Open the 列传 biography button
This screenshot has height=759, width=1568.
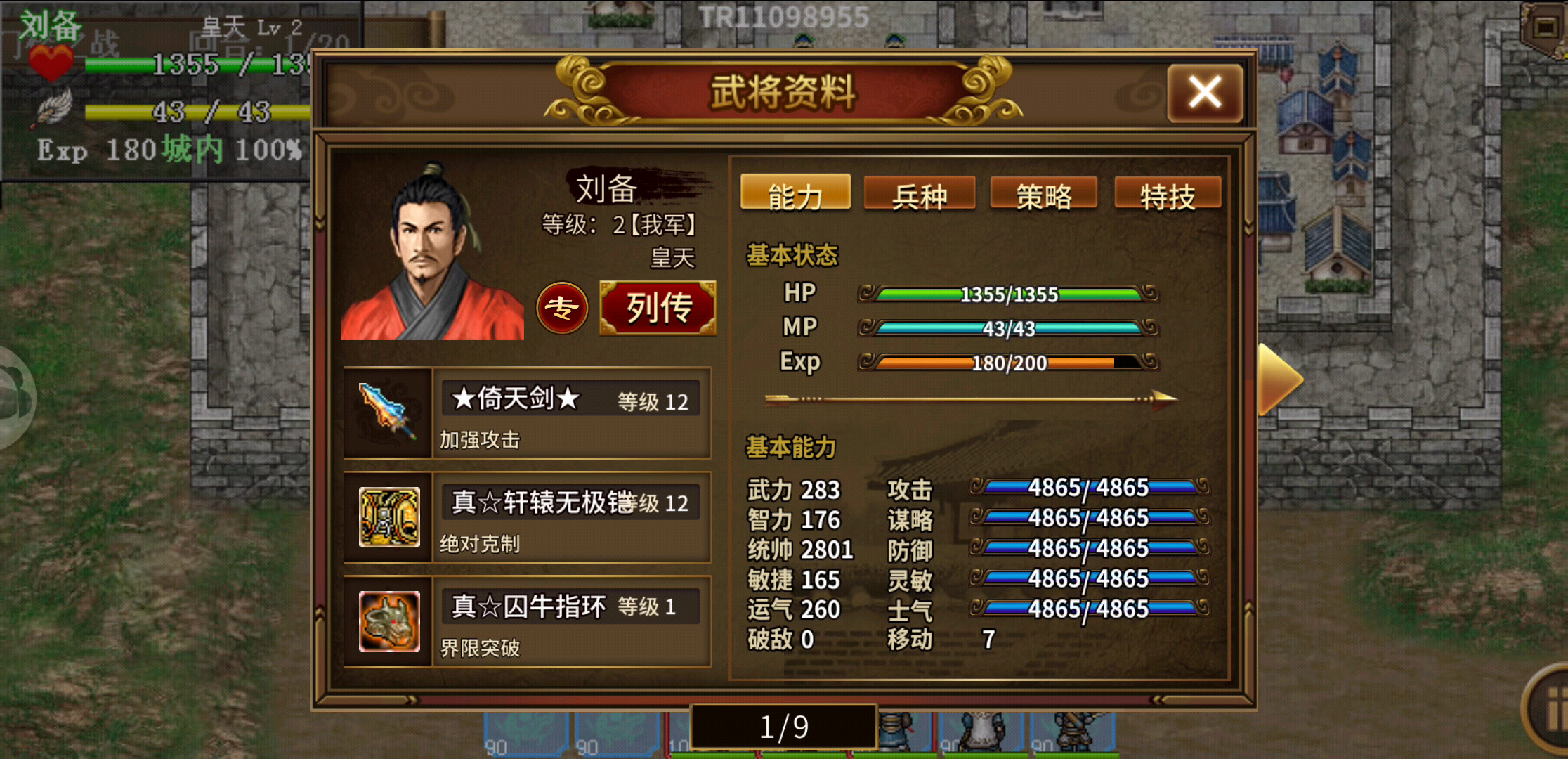tap(658, 308)
